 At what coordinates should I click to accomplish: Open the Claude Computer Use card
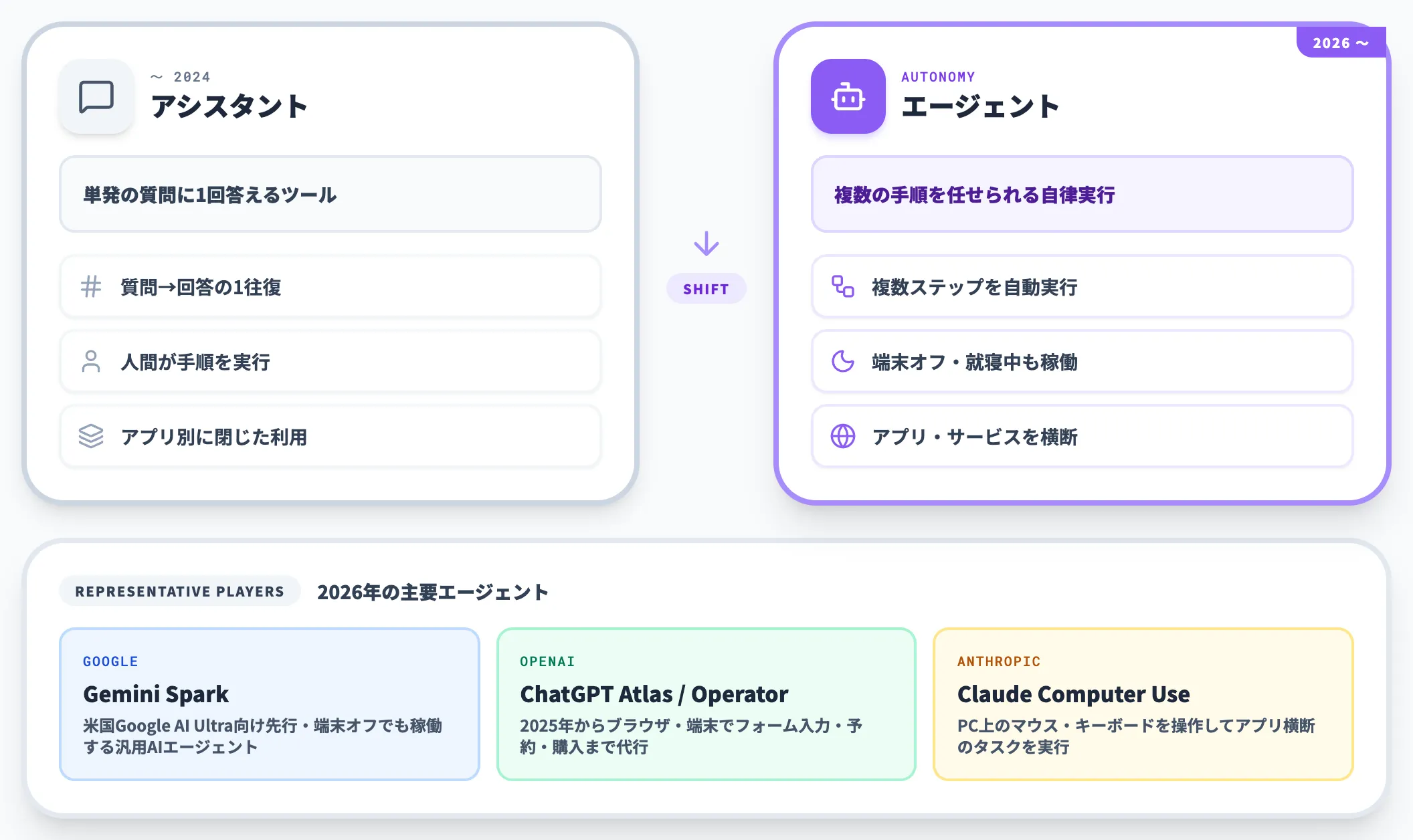click(x=1143, y=704)
